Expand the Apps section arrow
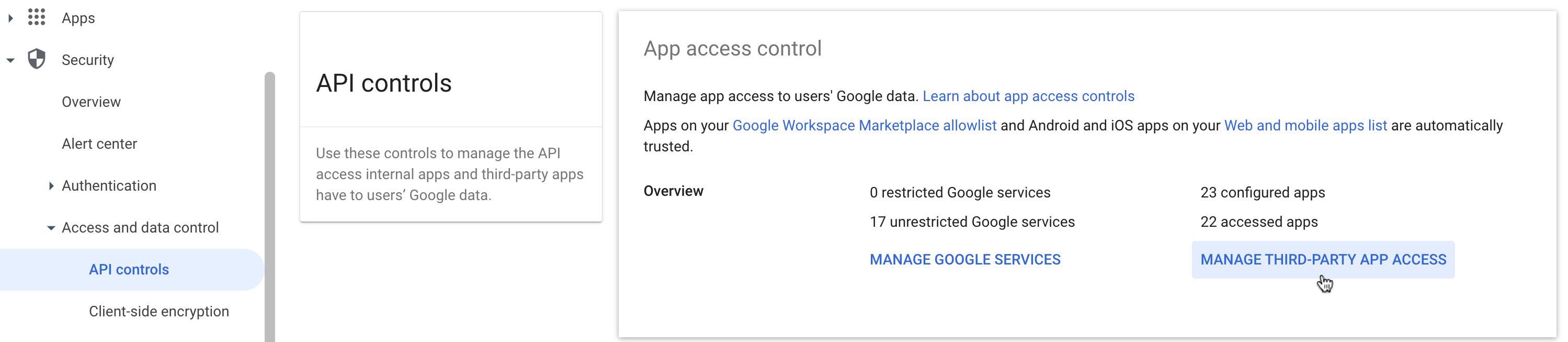Screen dimensions: 1568x342 click(x=10, y=18)
